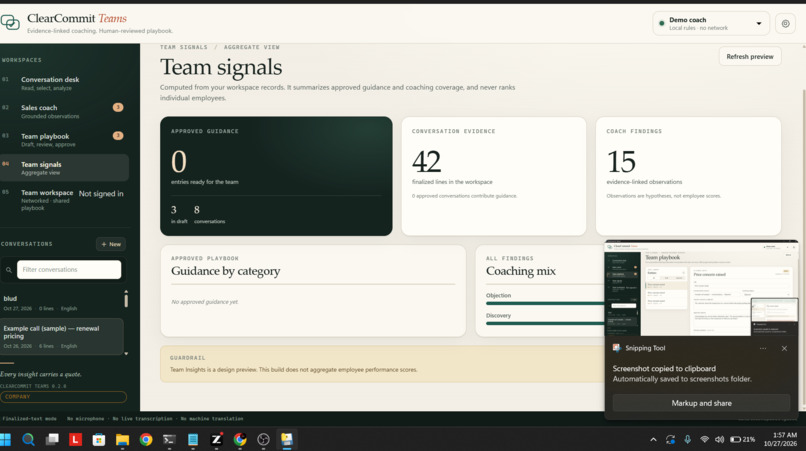The width and height of the screenshot is (806, 451).
Task: Create a new conversation with New button
Action: point(111,244)
